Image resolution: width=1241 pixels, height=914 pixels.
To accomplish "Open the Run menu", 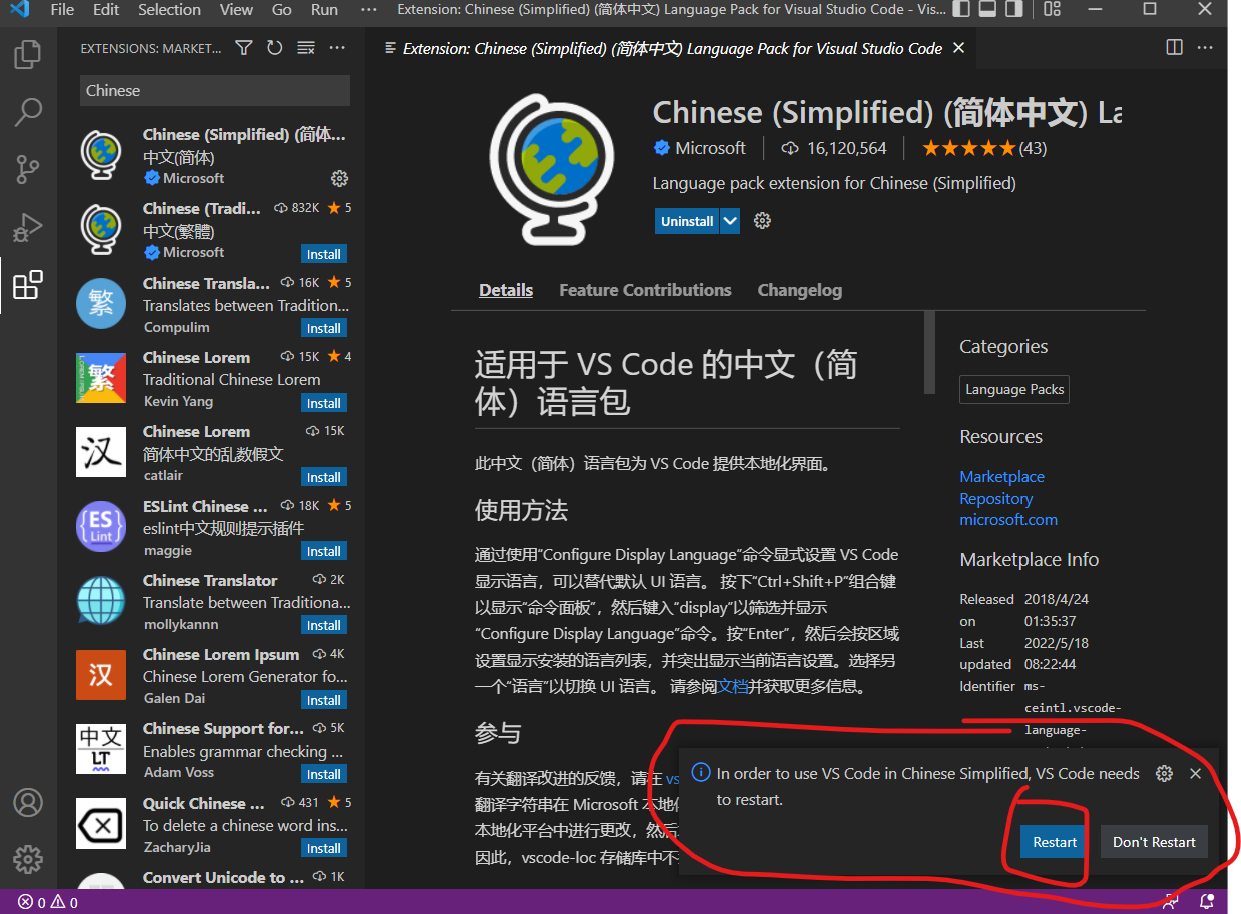I will tap(324, 9).
